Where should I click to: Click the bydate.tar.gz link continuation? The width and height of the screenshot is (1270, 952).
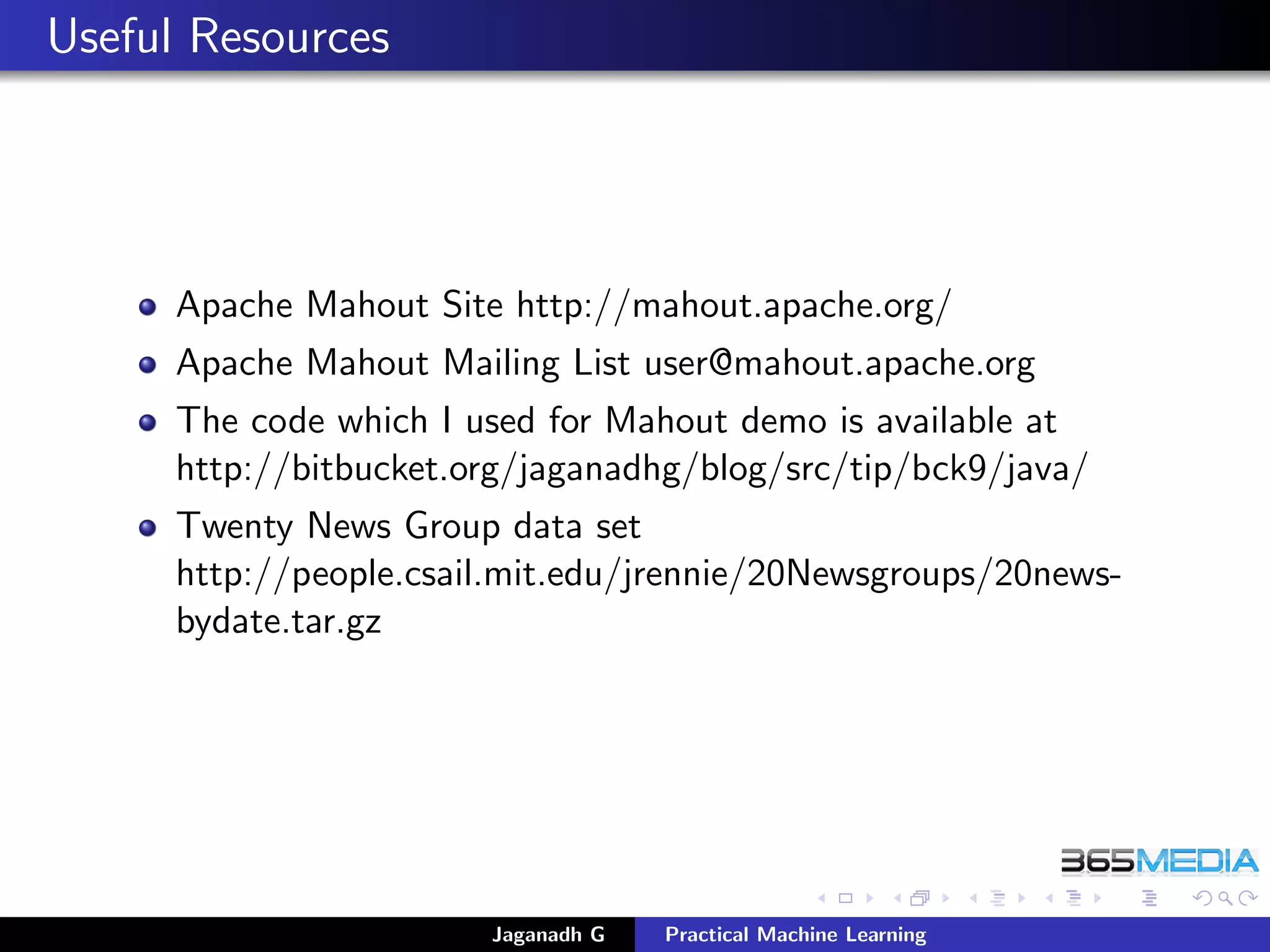[279, 621]
